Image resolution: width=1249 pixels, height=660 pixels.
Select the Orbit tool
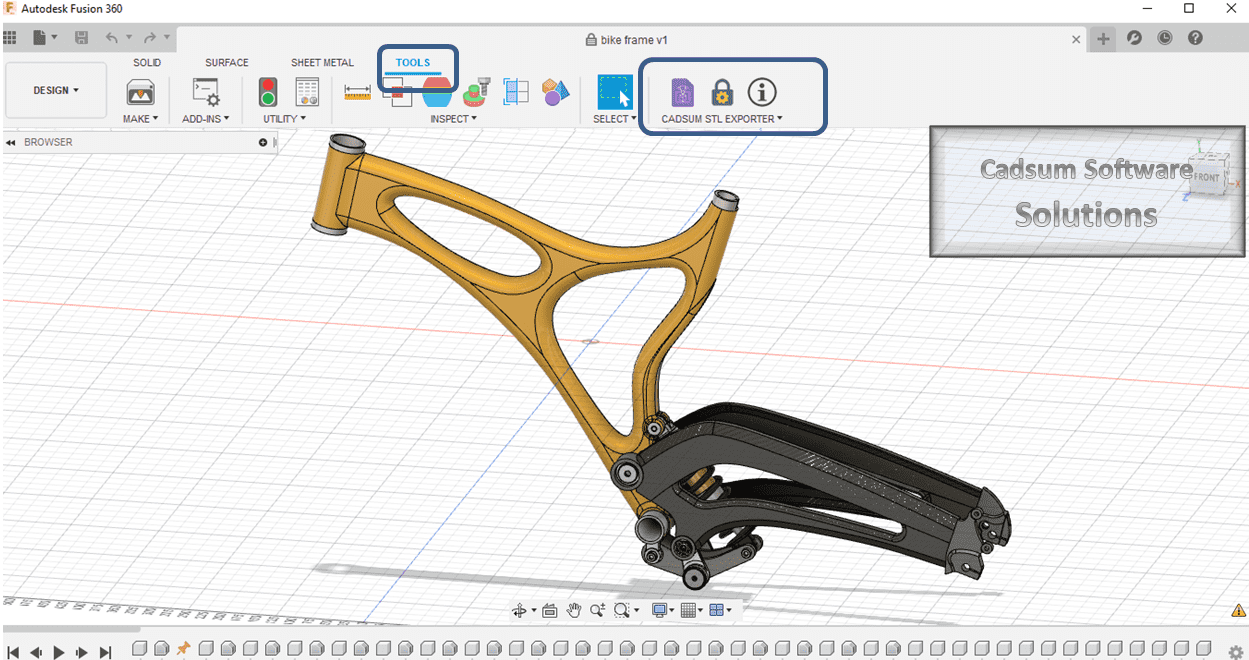coord(518,609)
